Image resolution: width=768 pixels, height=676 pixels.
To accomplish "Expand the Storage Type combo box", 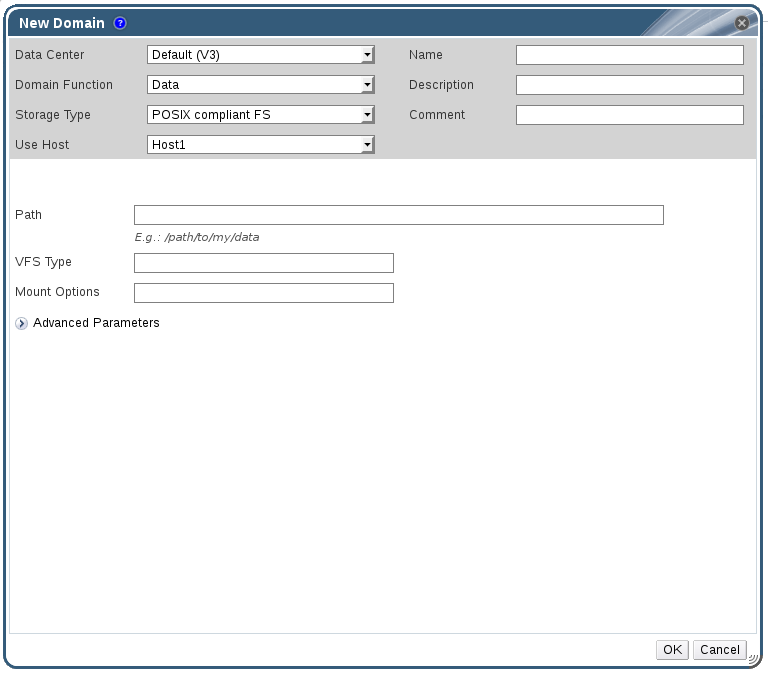I will 260,115.
